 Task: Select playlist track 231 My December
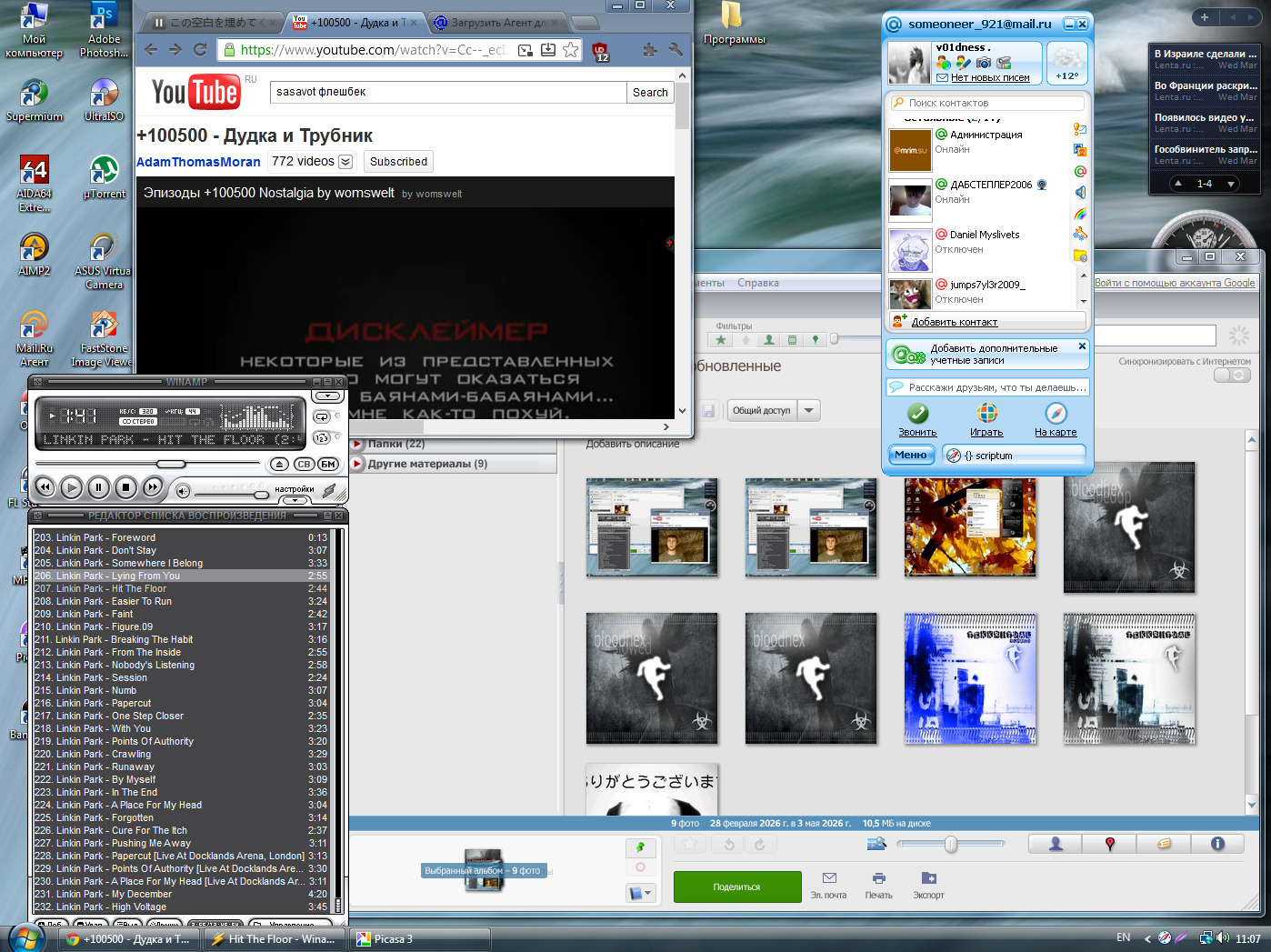tap(180, 894)
